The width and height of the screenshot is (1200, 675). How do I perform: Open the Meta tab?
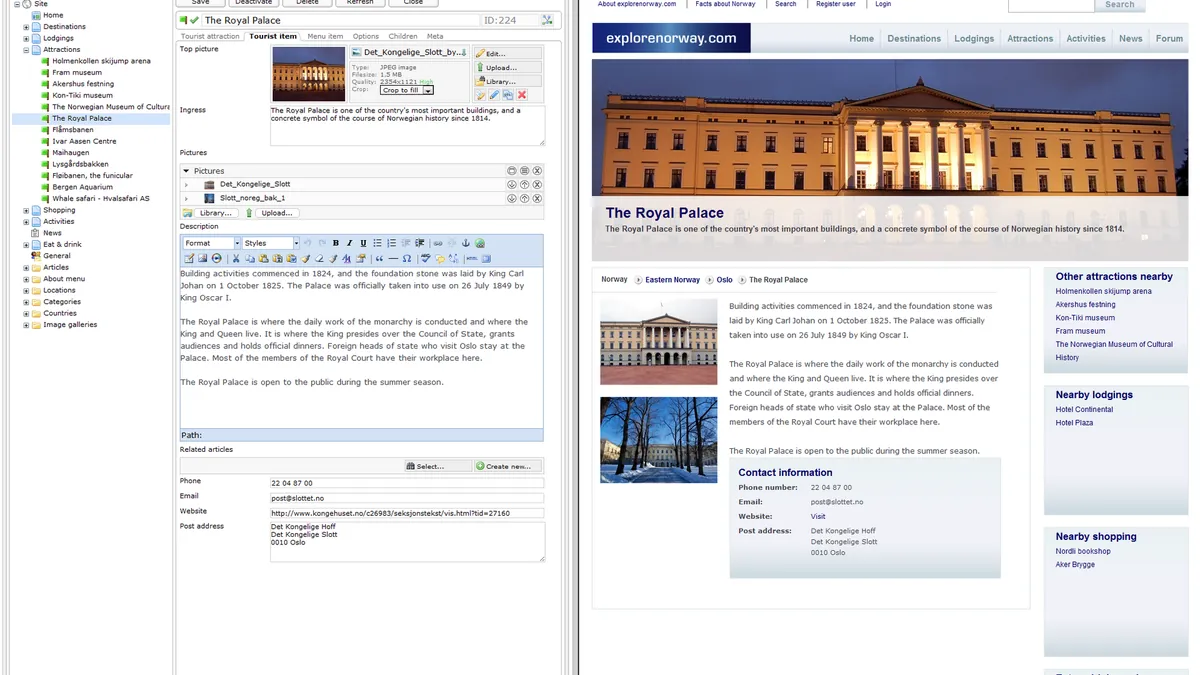pos(435,36)
